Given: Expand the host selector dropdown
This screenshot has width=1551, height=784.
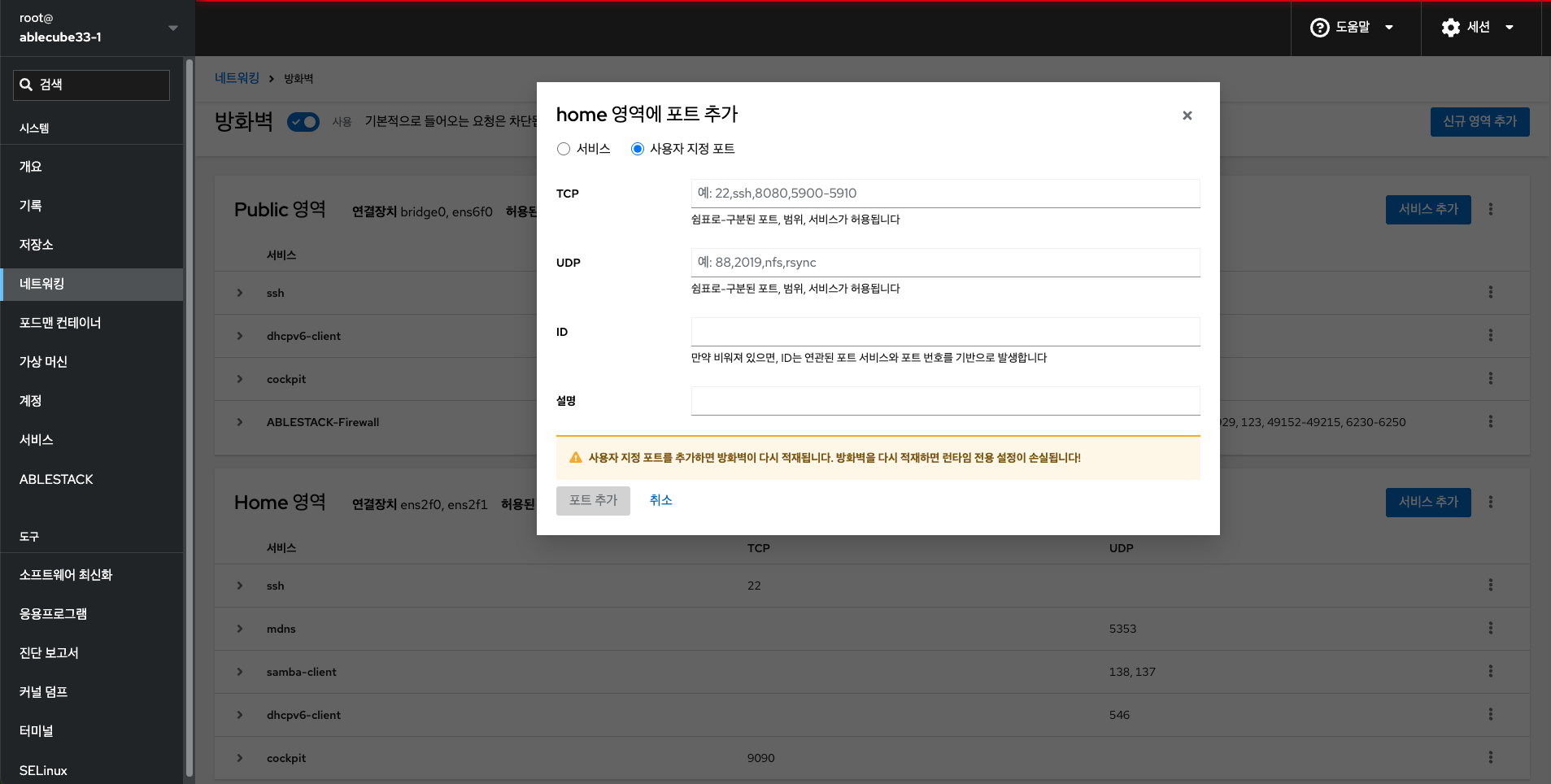Looking at the screenshot, I should tap(172, 28).
